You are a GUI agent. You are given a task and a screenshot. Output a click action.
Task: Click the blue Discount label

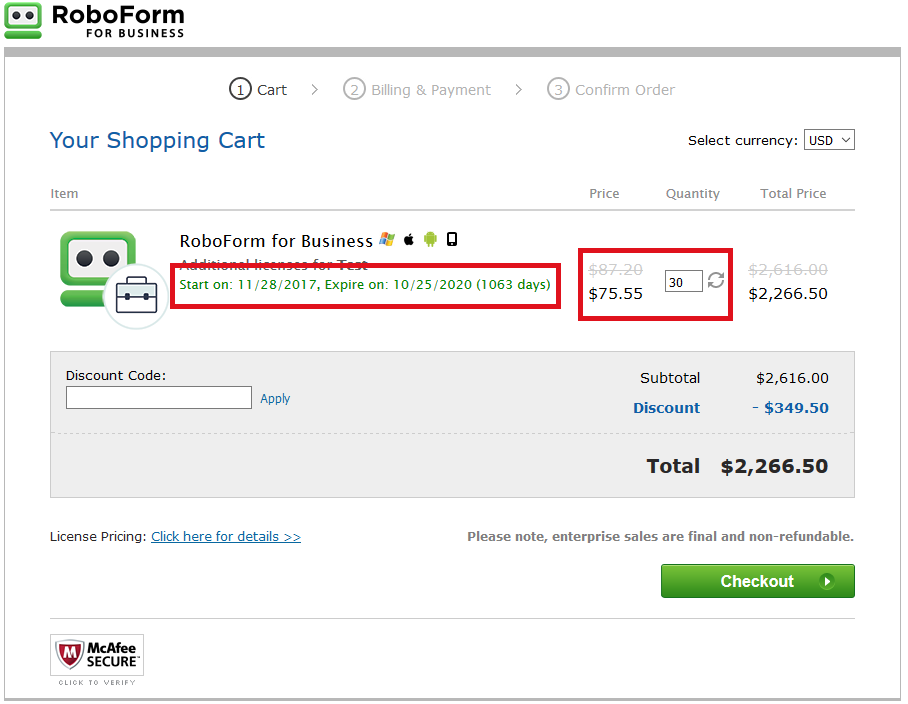[x=667, y=408]
